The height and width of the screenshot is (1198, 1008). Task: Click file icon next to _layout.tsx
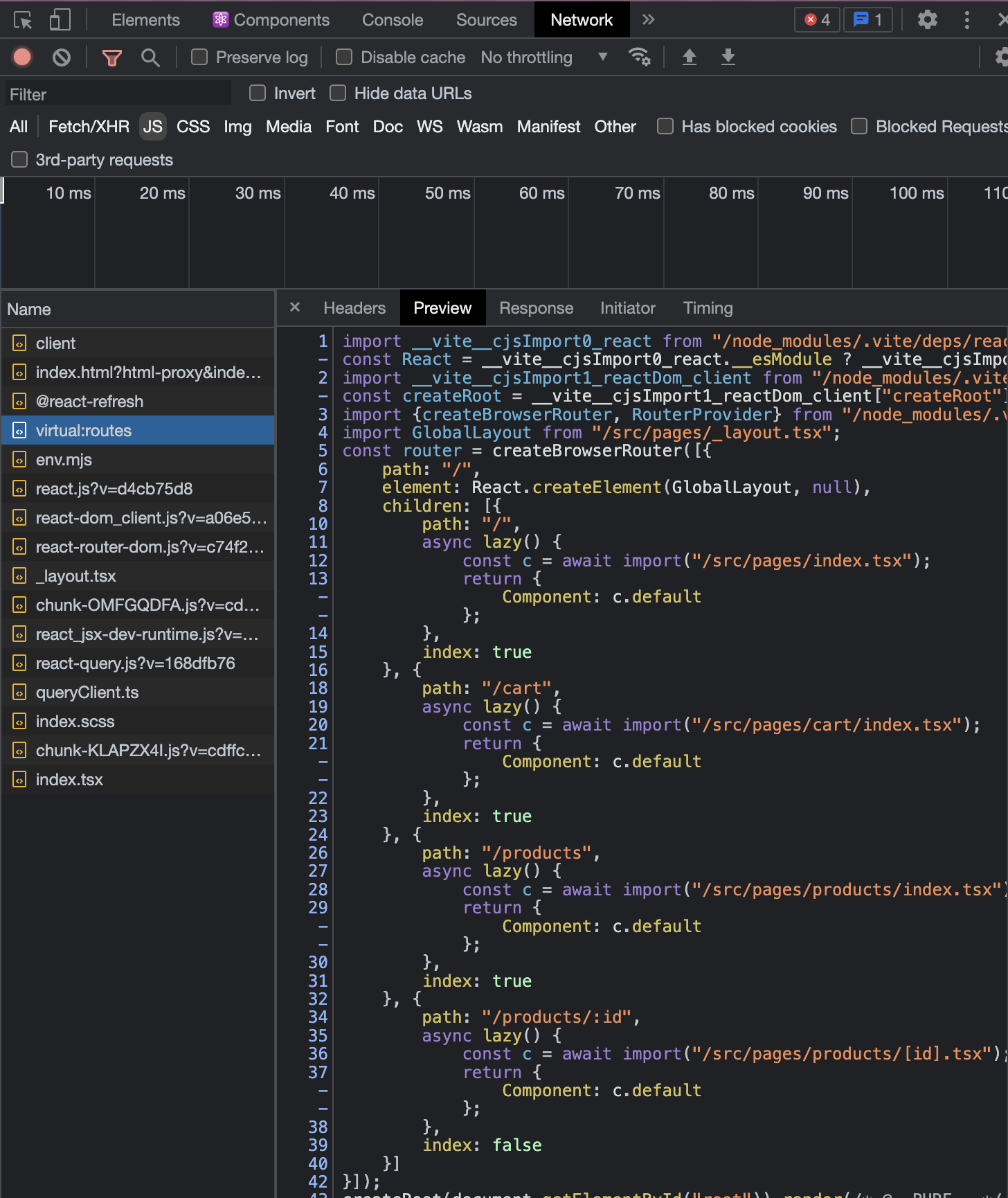(x=19, y=576)
